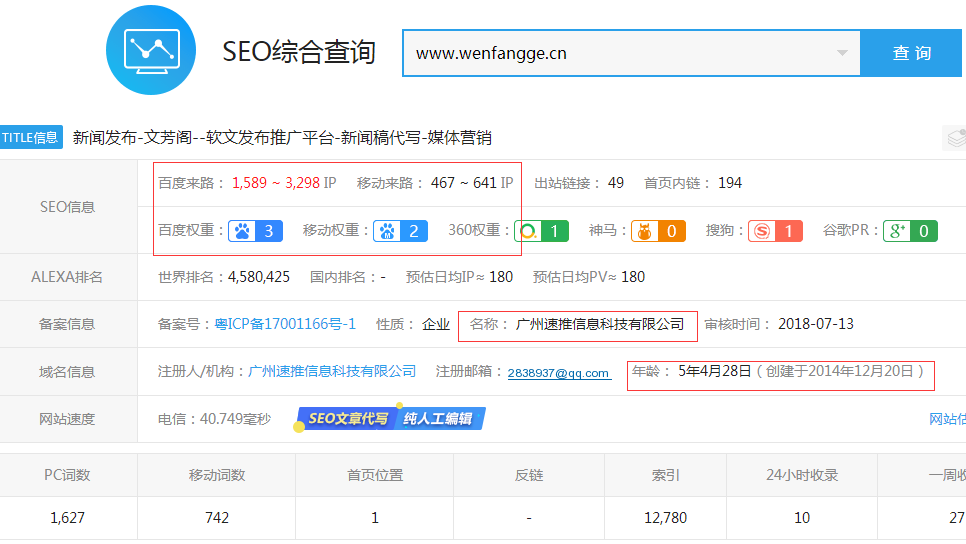
Task: Open ICP record 粤ICP备17001166号-1 link
Action: 285,324
